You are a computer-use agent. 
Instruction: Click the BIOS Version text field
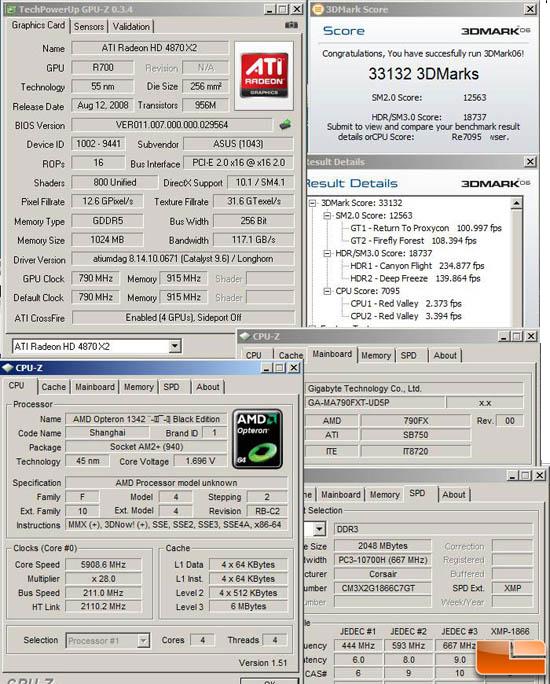172,125
